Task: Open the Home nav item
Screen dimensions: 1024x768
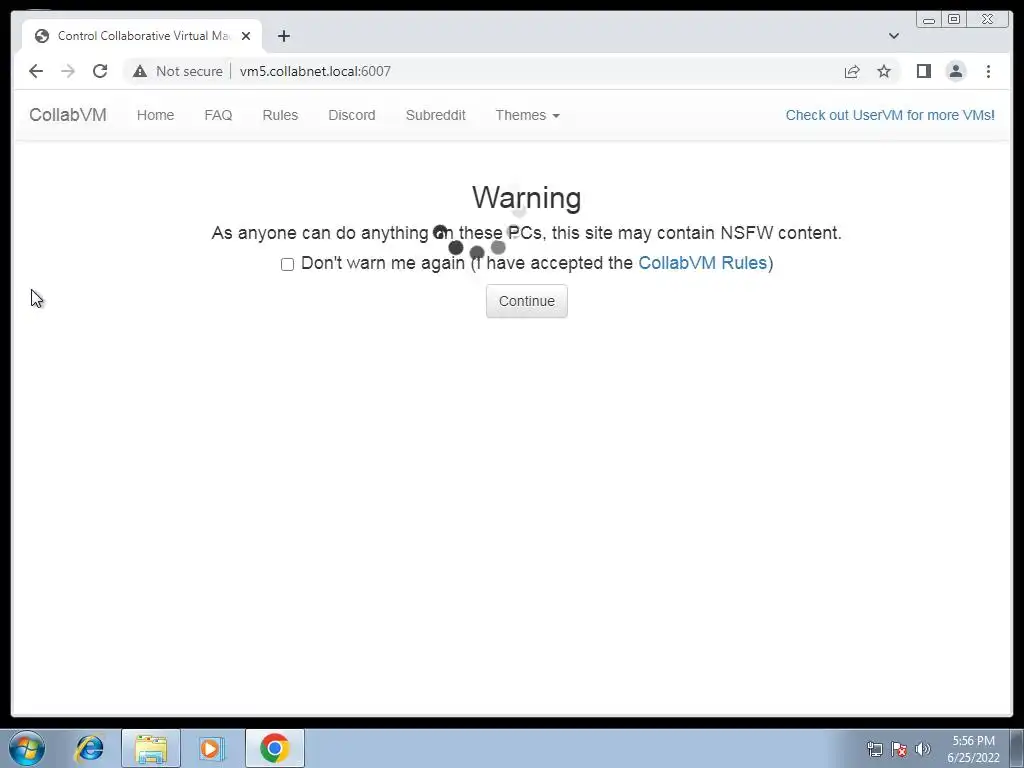Action: (x=155, y=115)
